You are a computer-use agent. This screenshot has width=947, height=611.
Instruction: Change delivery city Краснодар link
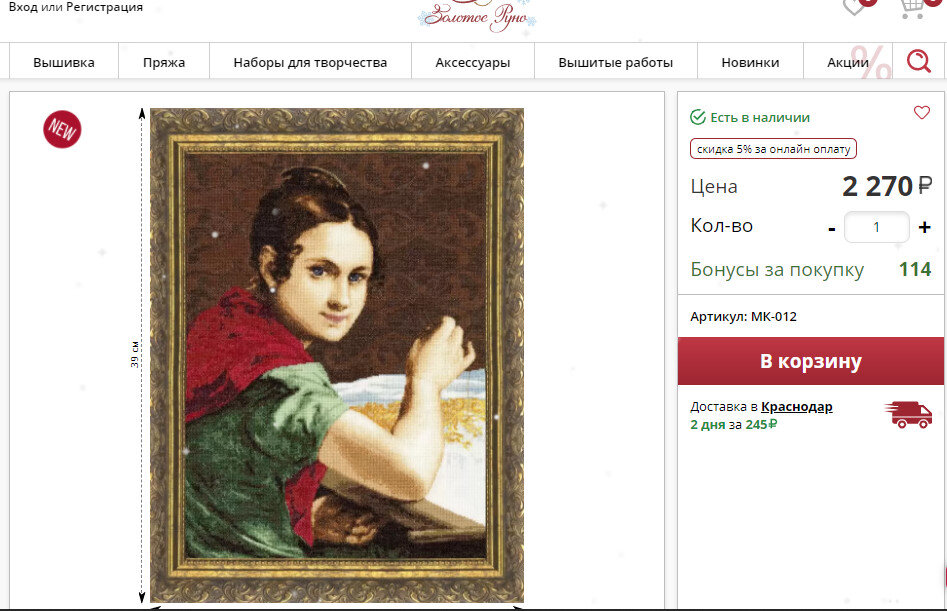[797, 407]
